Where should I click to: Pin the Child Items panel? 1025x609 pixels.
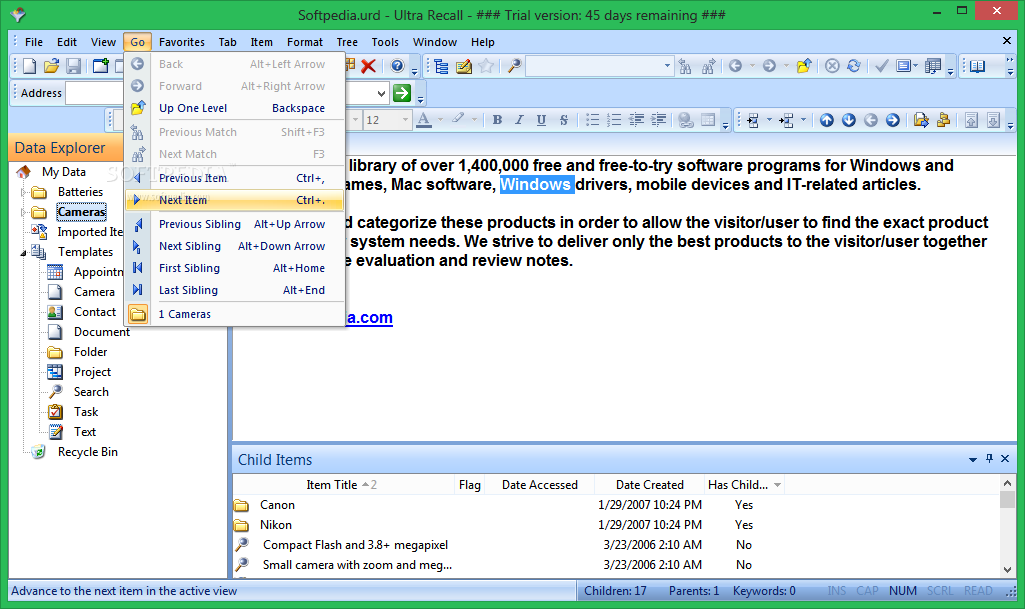(989, 459)
